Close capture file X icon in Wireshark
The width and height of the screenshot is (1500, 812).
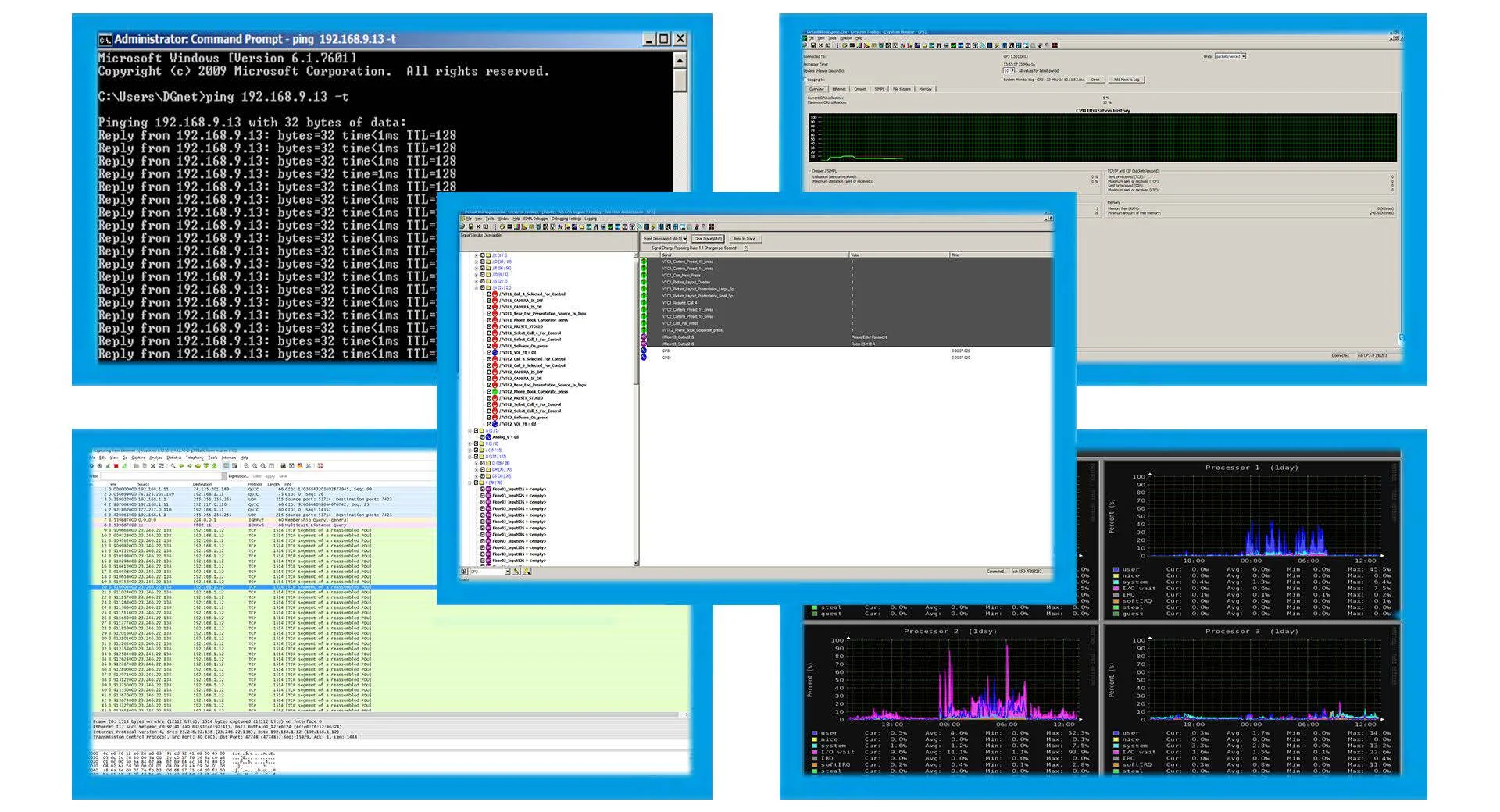[153, 466]
